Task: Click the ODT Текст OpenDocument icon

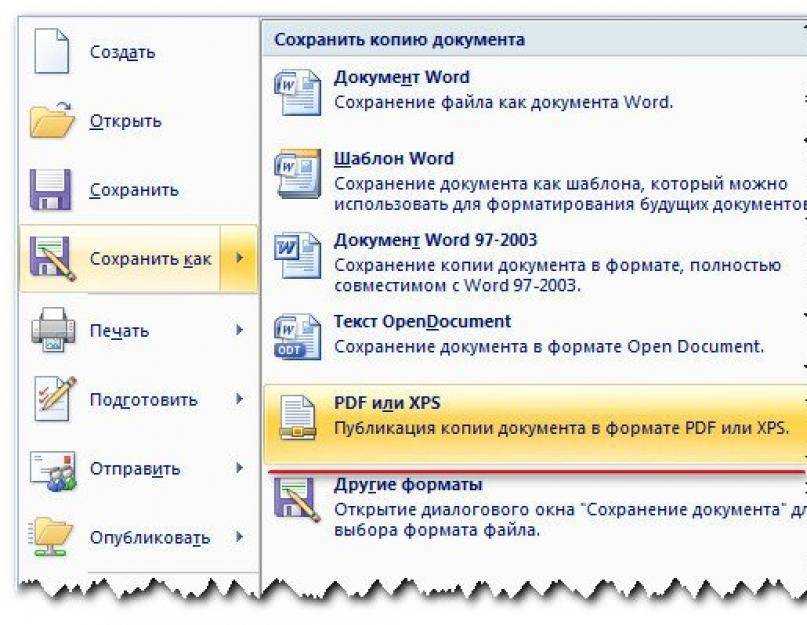Action: pyautogui.click(x=297, y=337)
